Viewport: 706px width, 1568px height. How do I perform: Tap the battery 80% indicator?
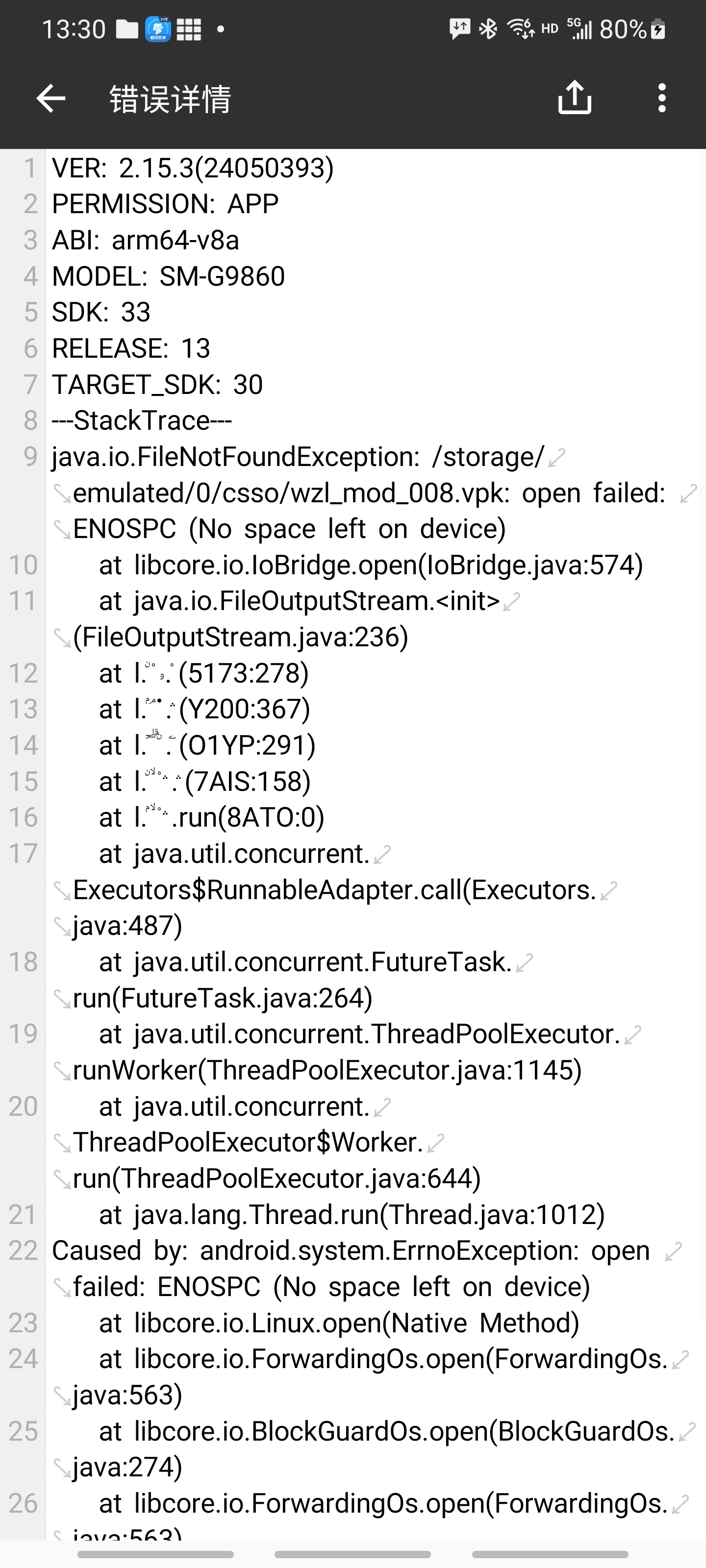631,29
